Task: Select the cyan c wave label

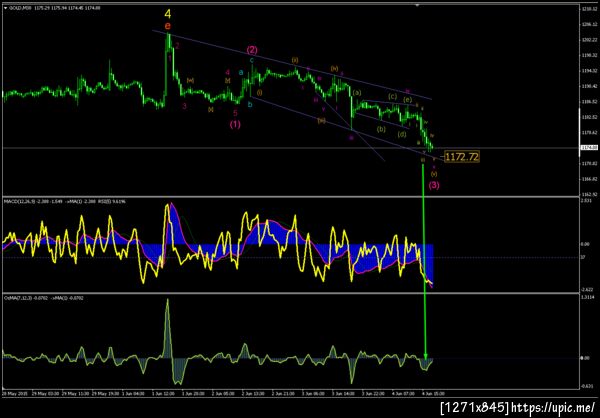Action: coord(251,60)
